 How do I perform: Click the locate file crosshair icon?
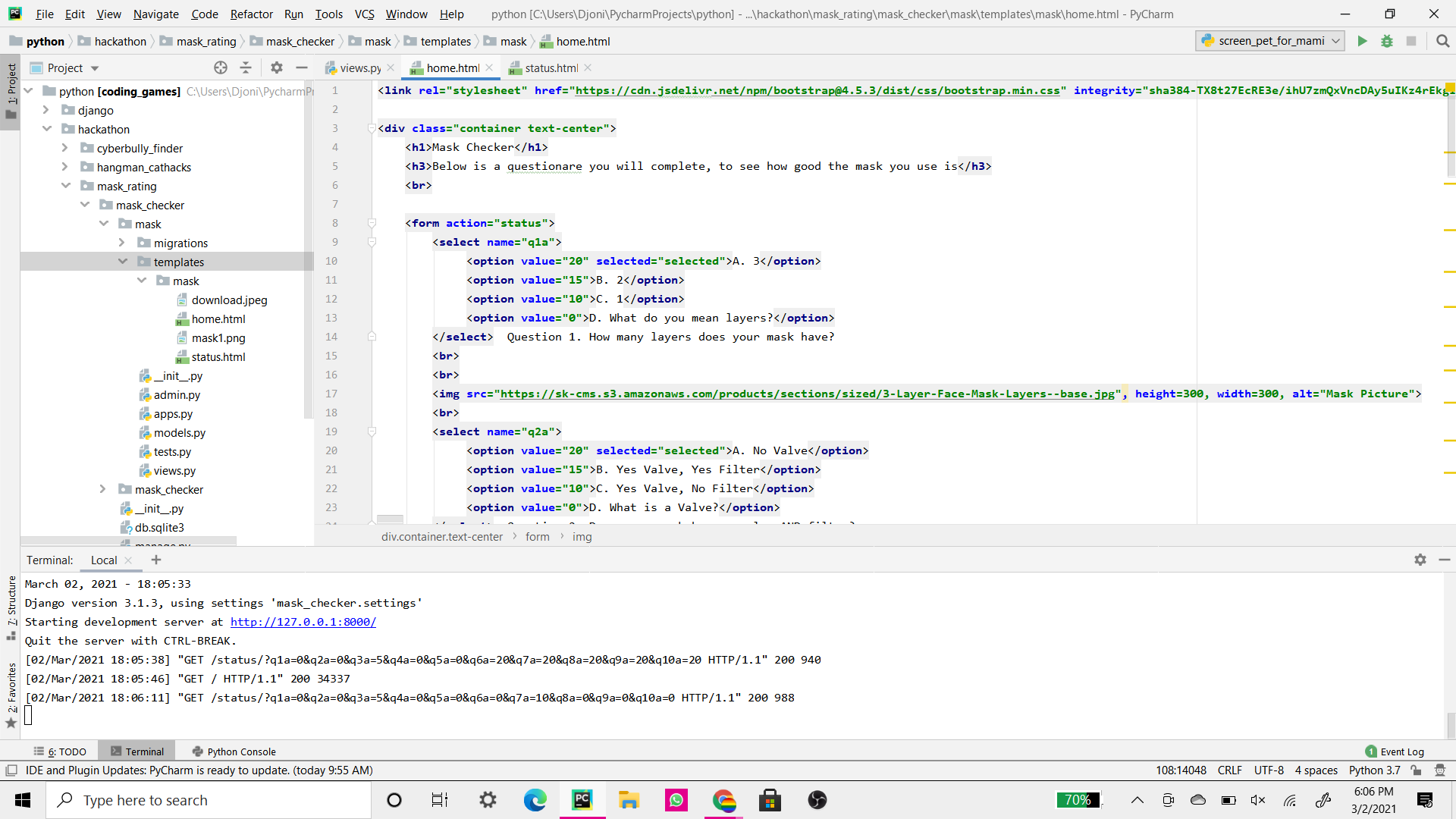coord(221,67)
